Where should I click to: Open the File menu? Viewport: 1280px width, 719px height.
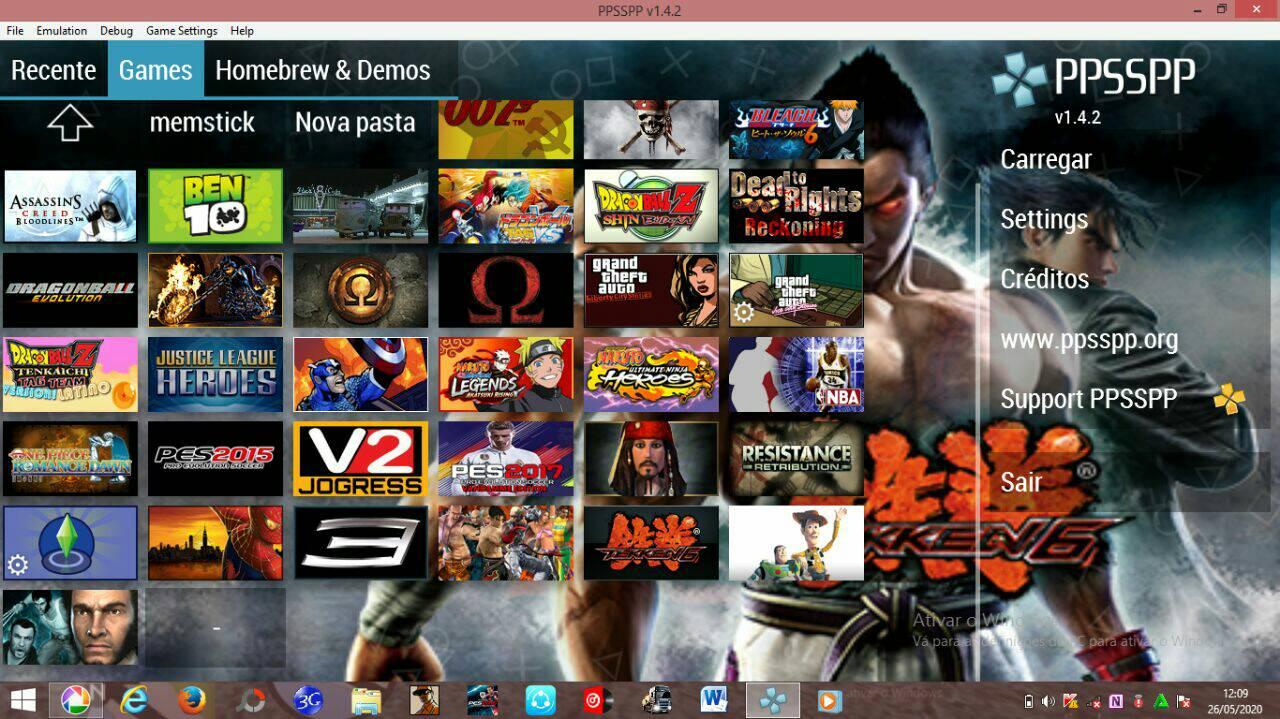click(x=15, y=31)
